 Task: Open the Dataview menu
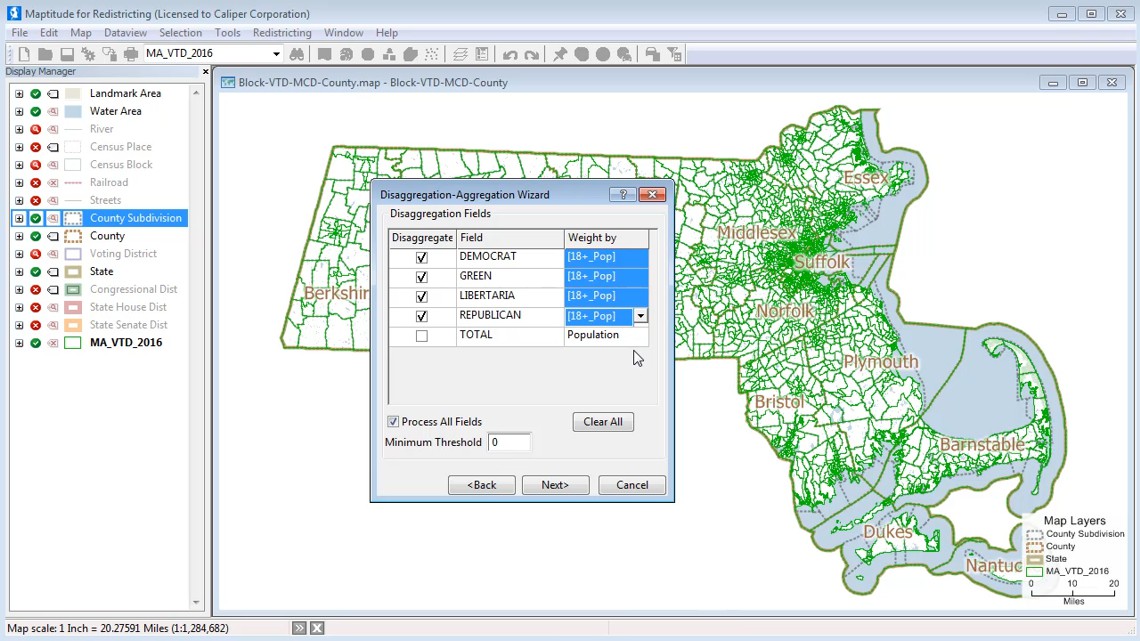pos(125,32)
